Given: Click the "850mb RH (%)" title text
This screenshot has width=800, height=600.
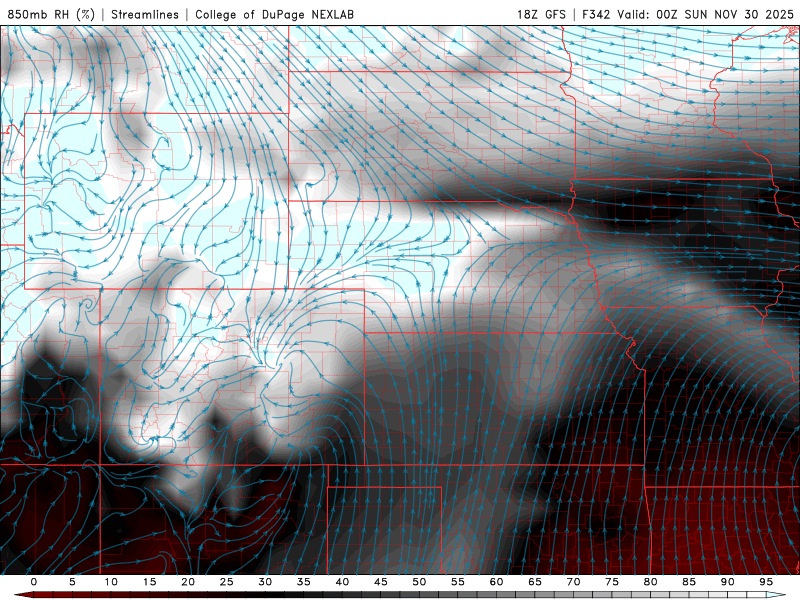Looking at the screenshot, I should pyautogui.click(x=51, y=14).
